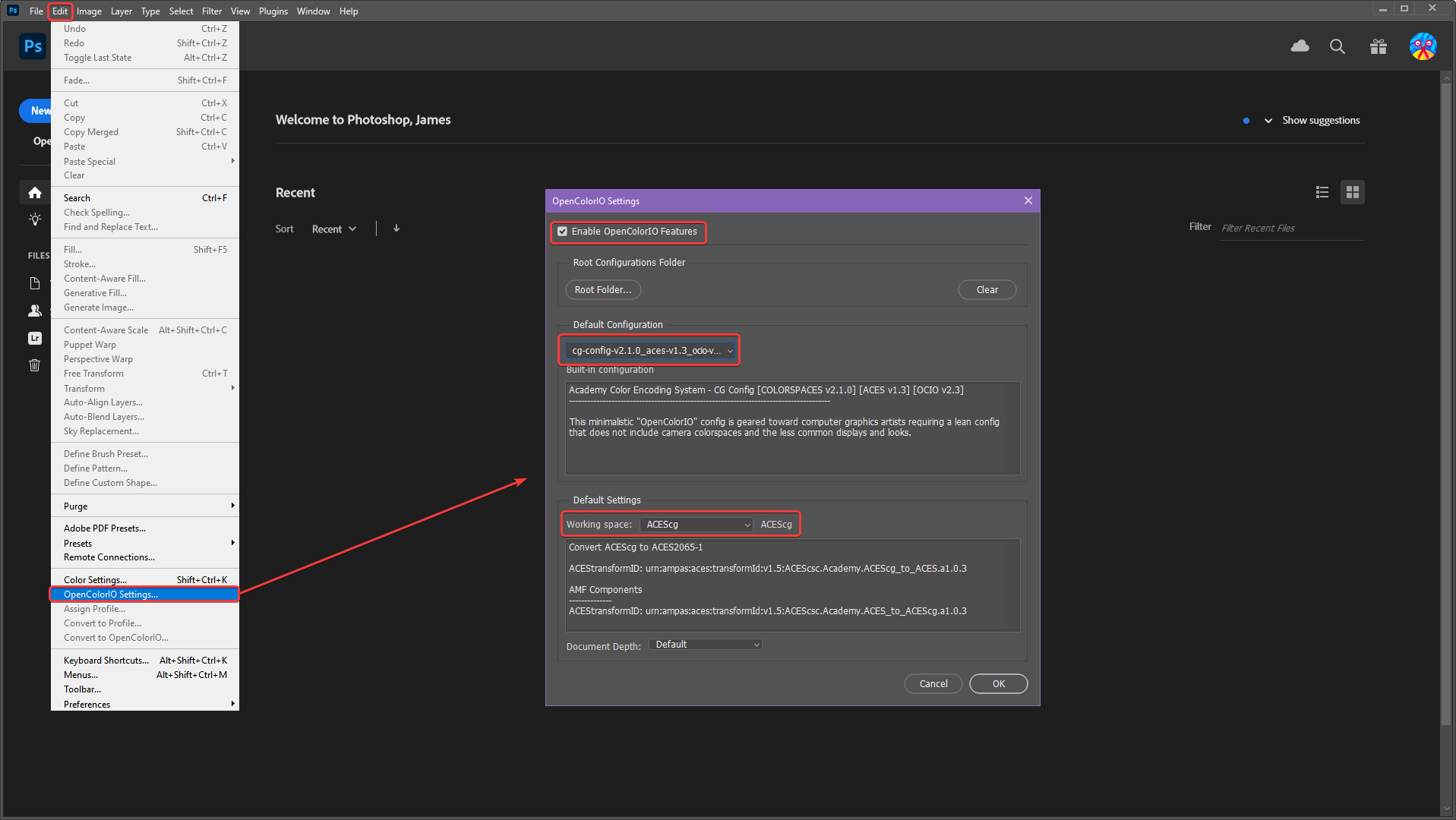Click the Cancel button
The image size is (1456, 820).
pyautogui.click(x=933, y=684)
